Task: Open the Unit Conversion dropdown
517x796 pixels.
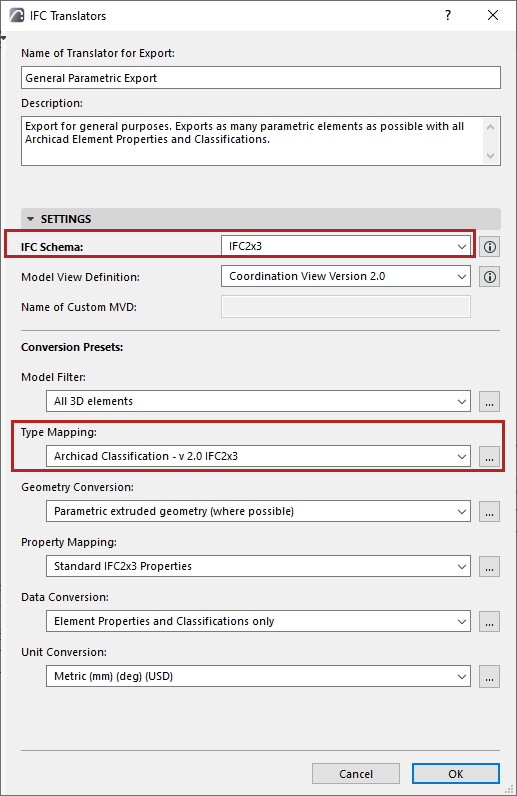Action: [x=258, y=676]
